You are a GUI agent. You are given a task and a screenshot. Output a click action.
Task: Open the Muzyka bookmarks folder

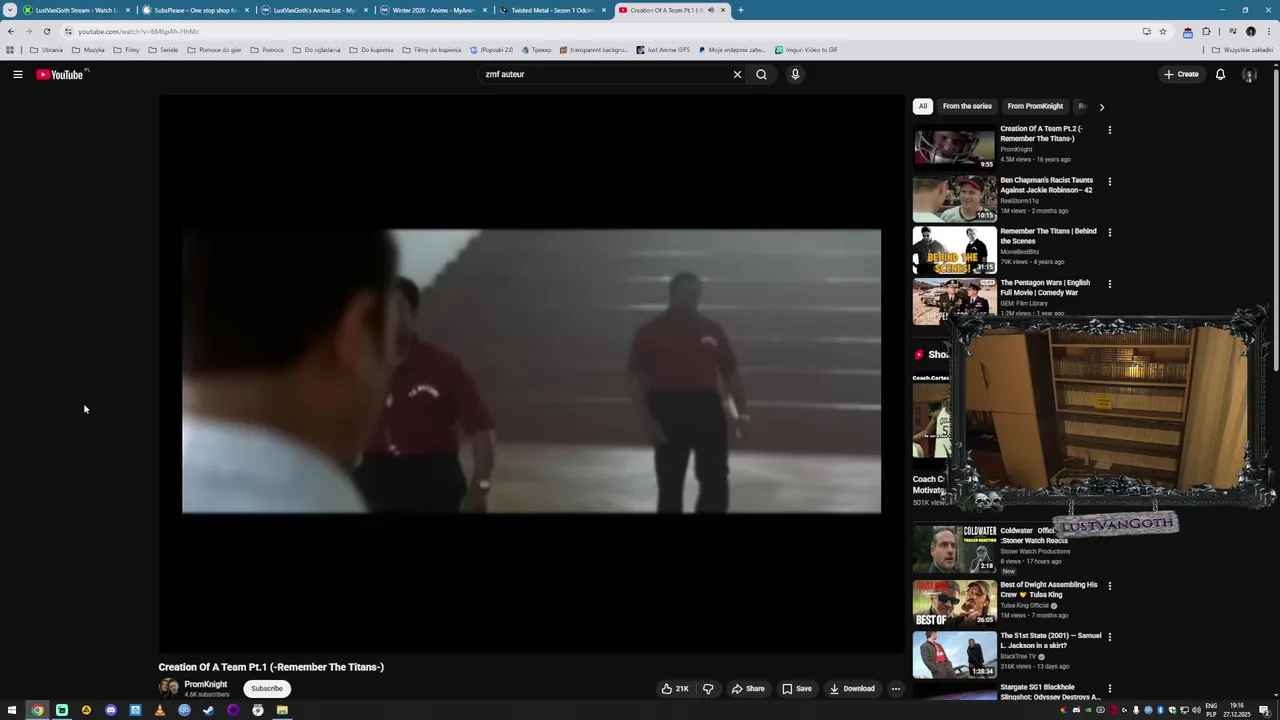(88, 50)
